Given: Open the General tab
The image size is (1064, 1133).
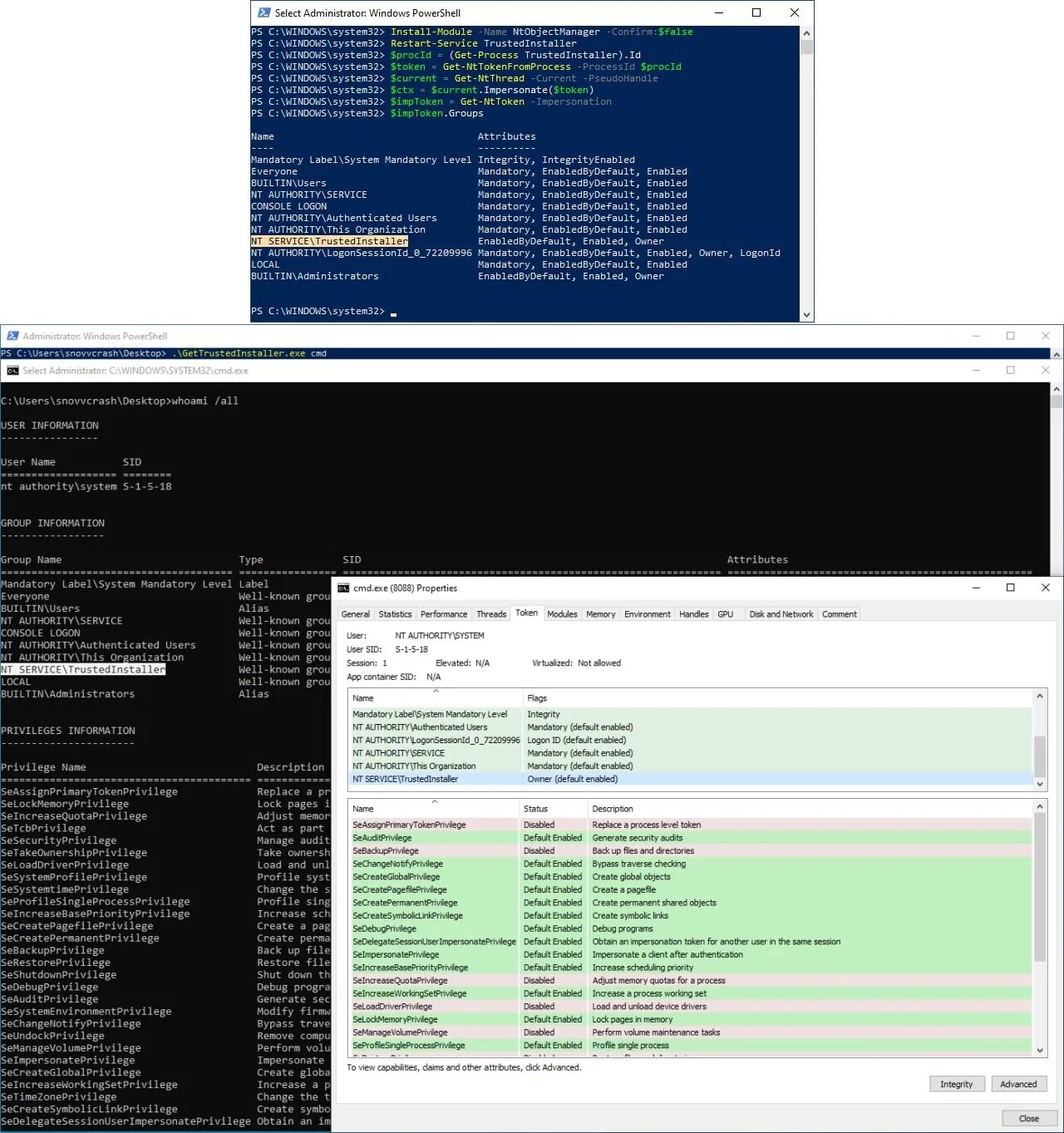Looking at the screenshot, I should coord(356,614).
